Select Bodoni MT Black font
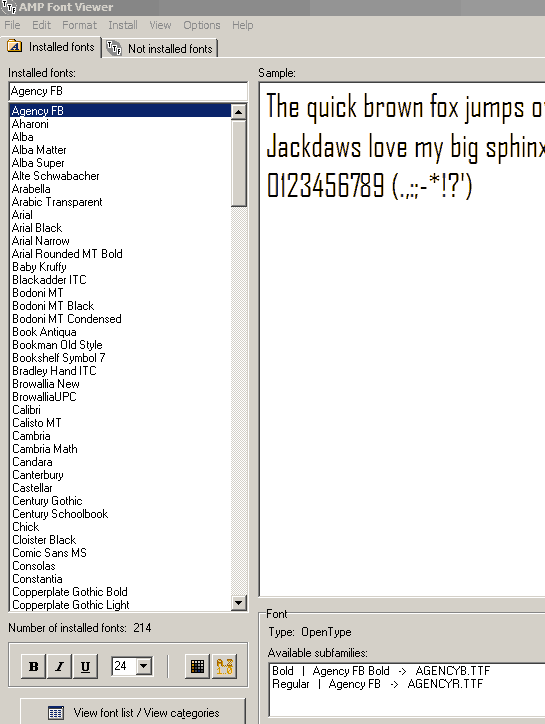Screen dimensions: 545x724 click(120, 306)
